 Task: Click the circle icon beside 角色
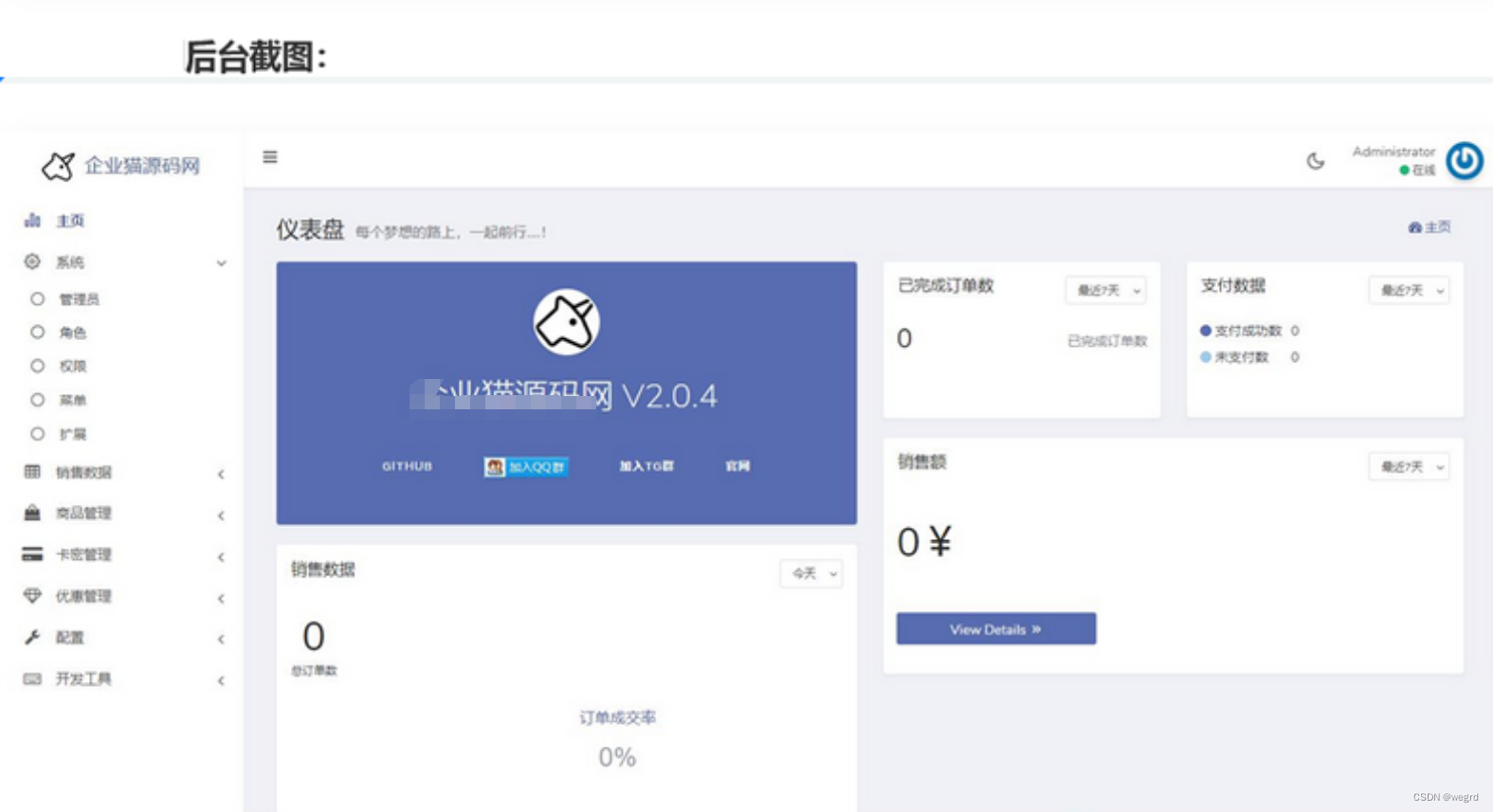[37, 332]
